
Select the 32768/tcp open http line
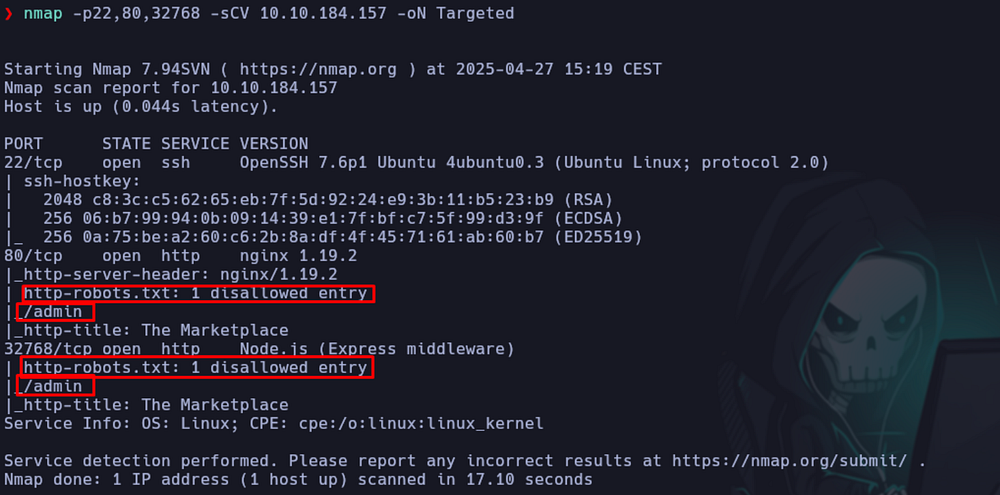[259, 349]
